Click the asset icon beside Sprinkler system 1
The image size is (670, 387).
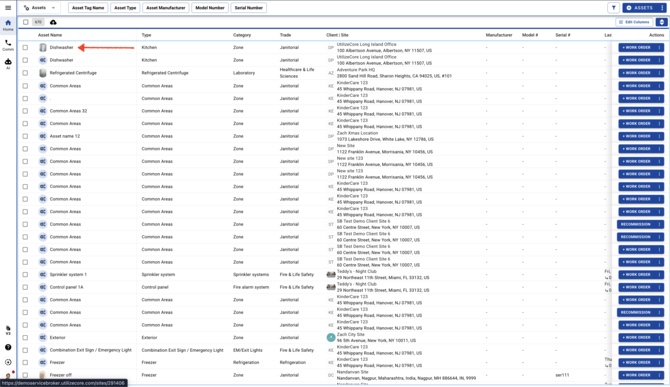43,275
